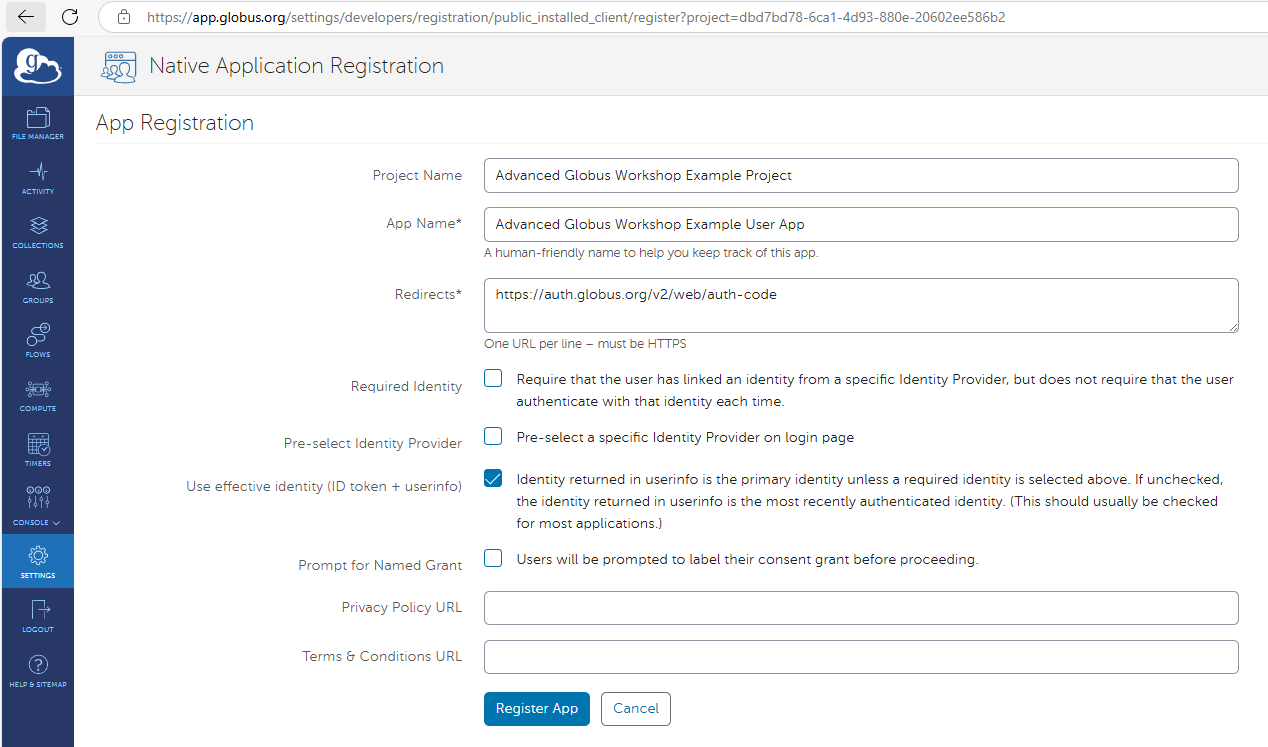Click the Logout icon
Image resolution: width=1268 pixels, height=747 pixels.
pyautogui.click(x=37, y=614)
